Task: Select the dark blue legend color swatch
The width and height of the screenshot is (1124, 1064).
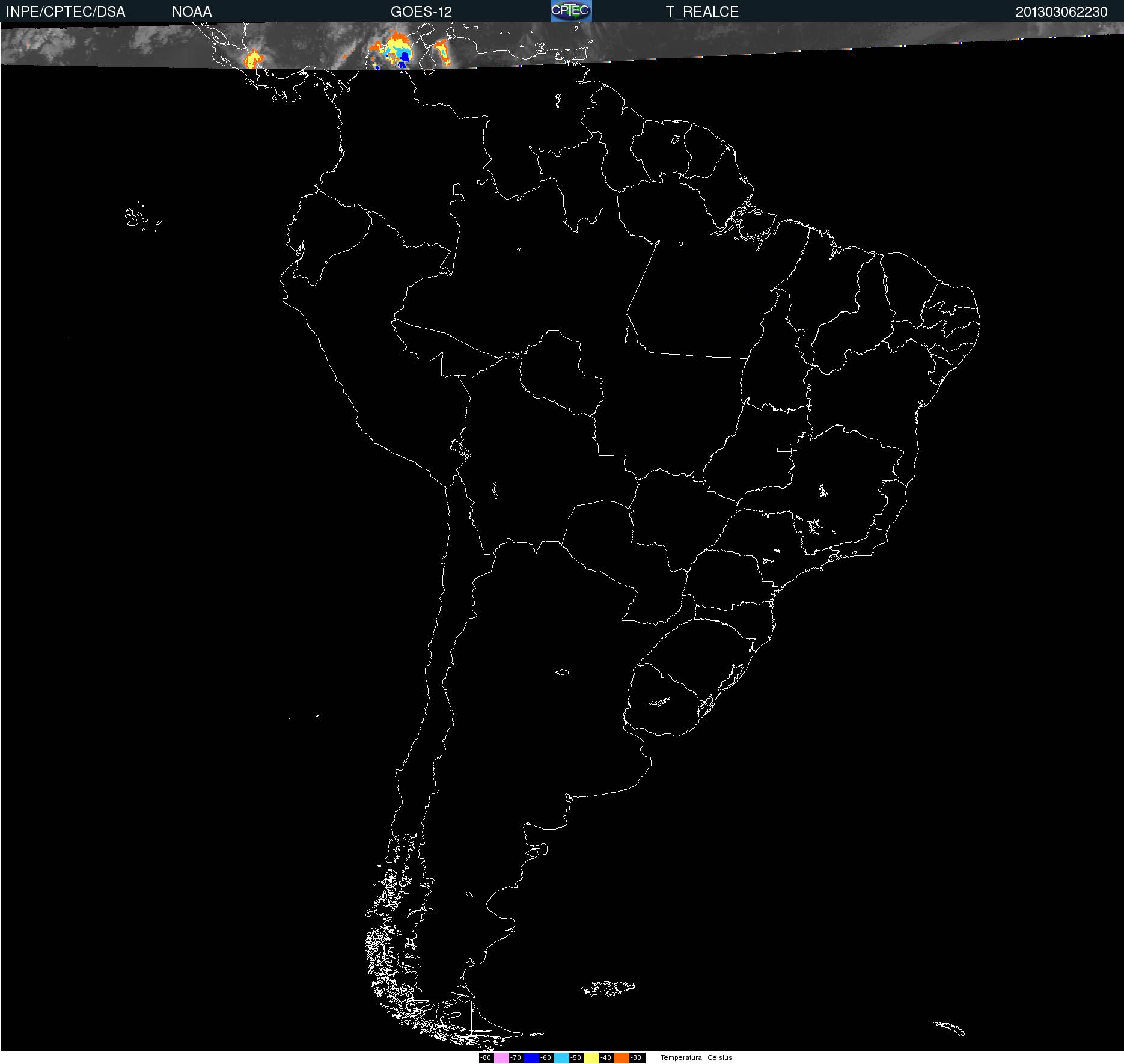Action: 531,1058
